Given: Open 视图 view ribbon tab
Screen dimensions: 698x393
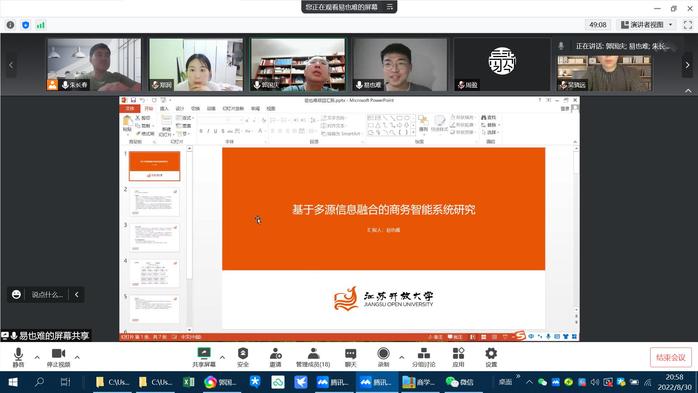Looking at the screenshot, I should pos(271,109).
